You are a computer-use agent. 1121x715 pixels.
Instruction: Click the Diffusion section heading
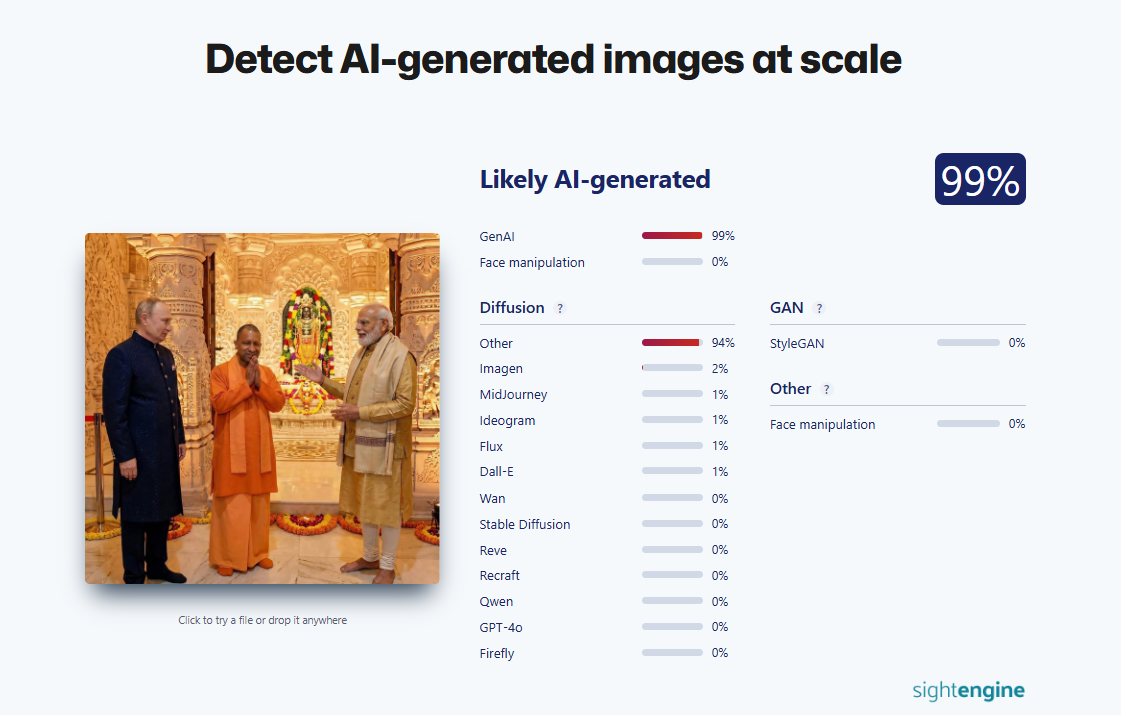pos(512,308)
